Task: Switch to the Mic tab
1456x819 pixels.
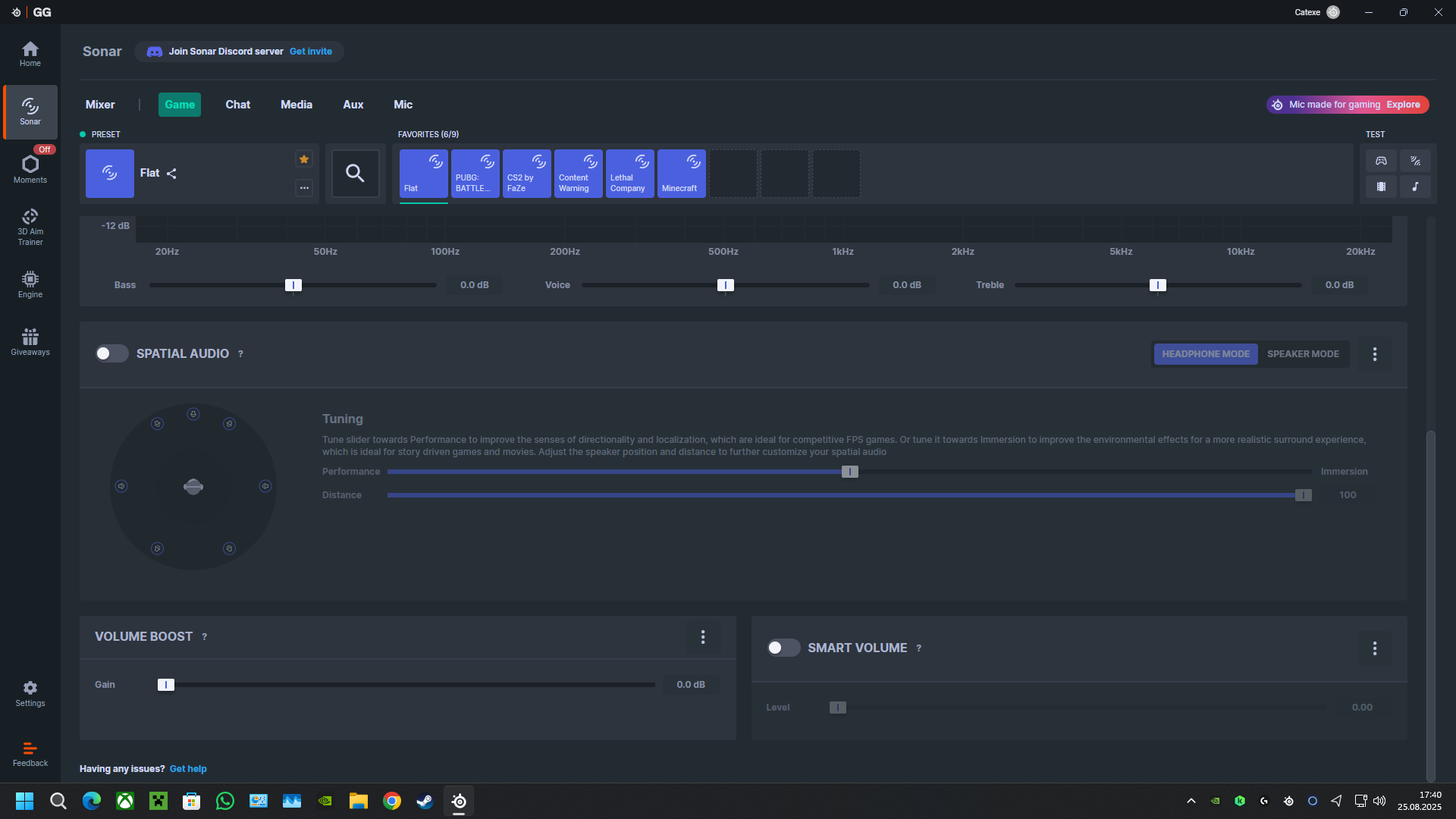Action: click(403, 105)
